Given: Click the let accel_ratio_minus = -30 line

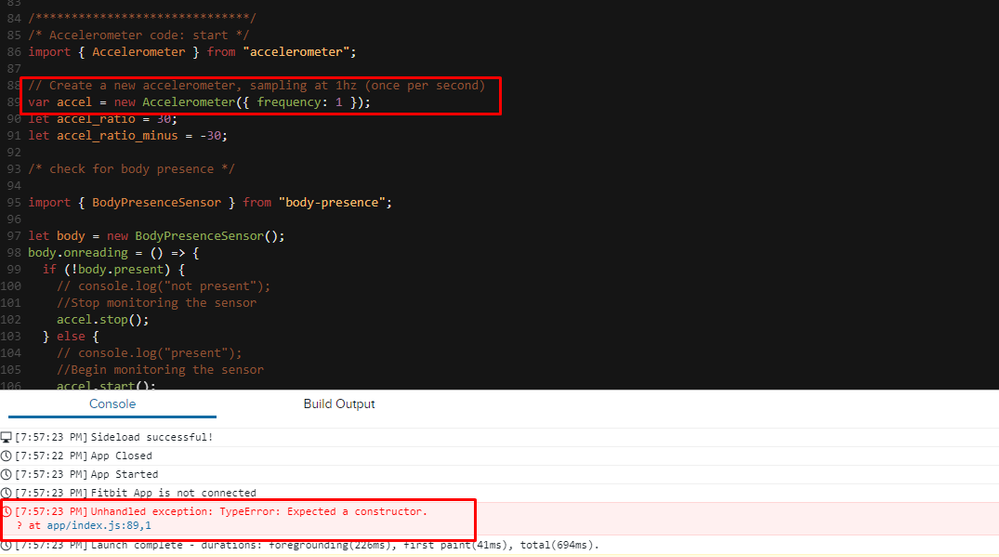Looking at the screenshot, I should (x=127, y=136).
